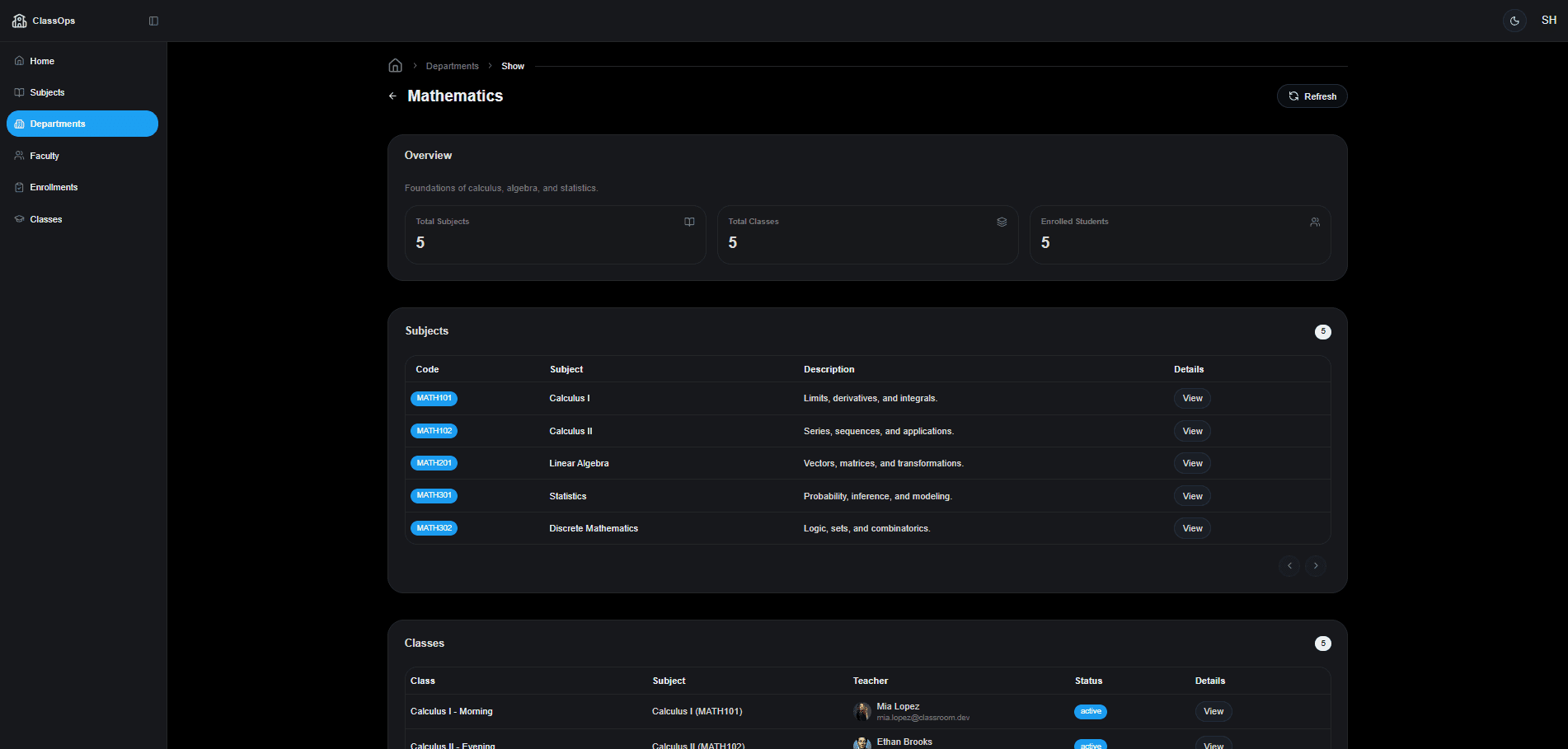This screenshot has width=1568, height=749.
Task: Open Classes in sidebar
Action: [x=82, y=219]
